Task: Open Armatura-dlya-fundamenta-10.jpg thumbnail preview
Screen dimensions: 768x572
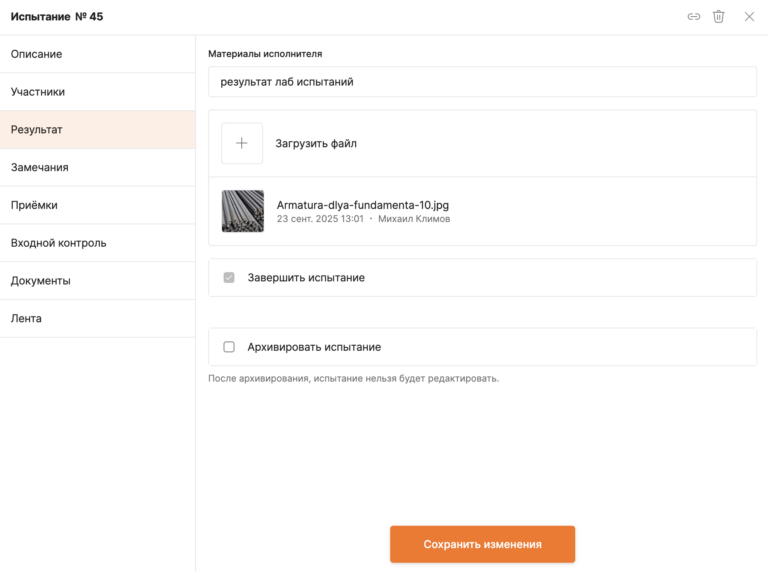Action: (x=243, y=211)
